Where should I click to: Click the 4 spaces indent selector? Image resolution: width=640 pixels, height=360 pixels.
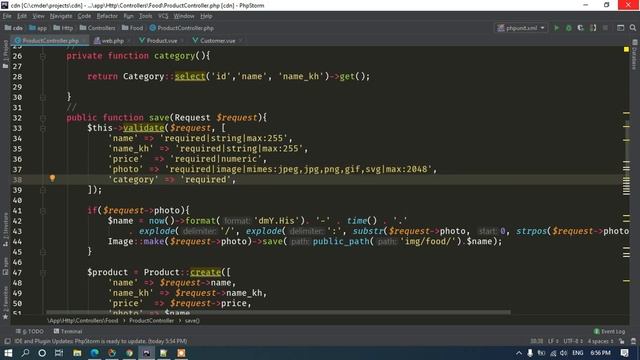(x=600, y=341)
